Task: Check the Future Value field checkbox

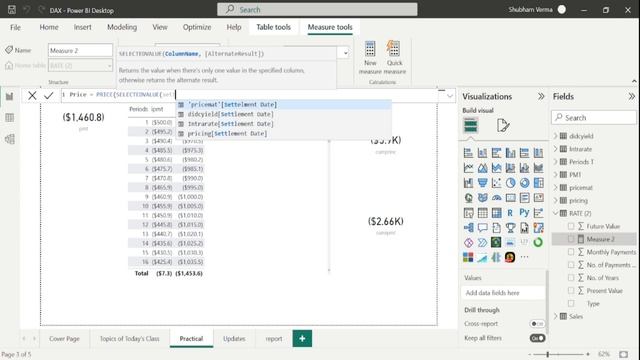Action: [x=571, y=226]
